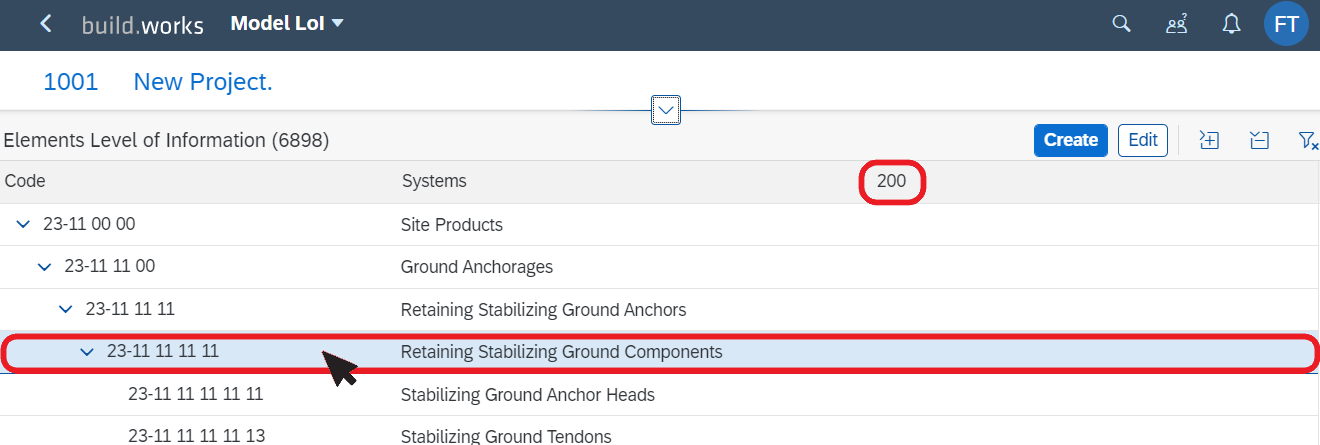Click the Create button
Screen dimensions: 1320x445
[1071, 140]
